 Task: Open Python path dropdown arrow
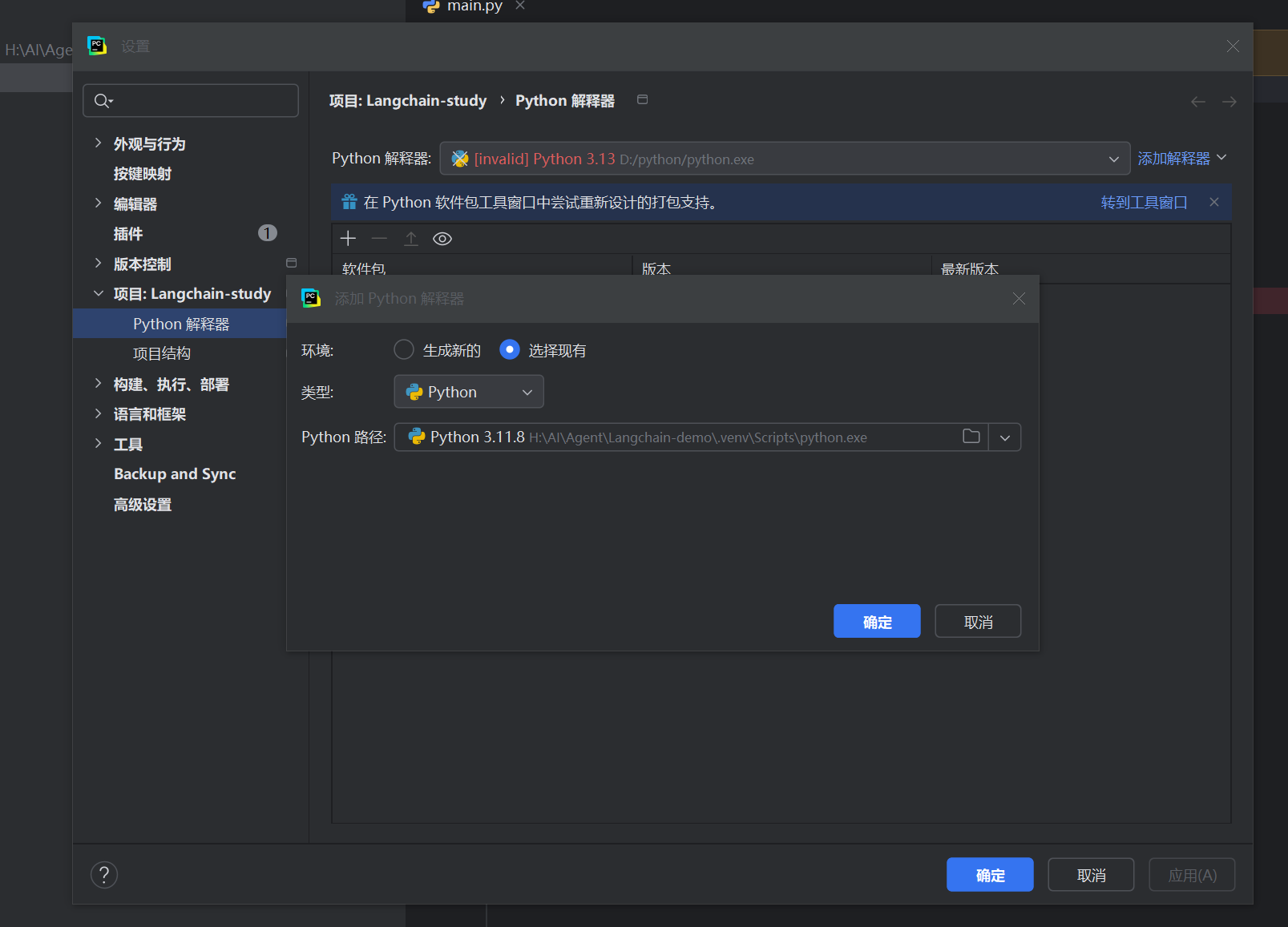click(x=1005, y=437)
